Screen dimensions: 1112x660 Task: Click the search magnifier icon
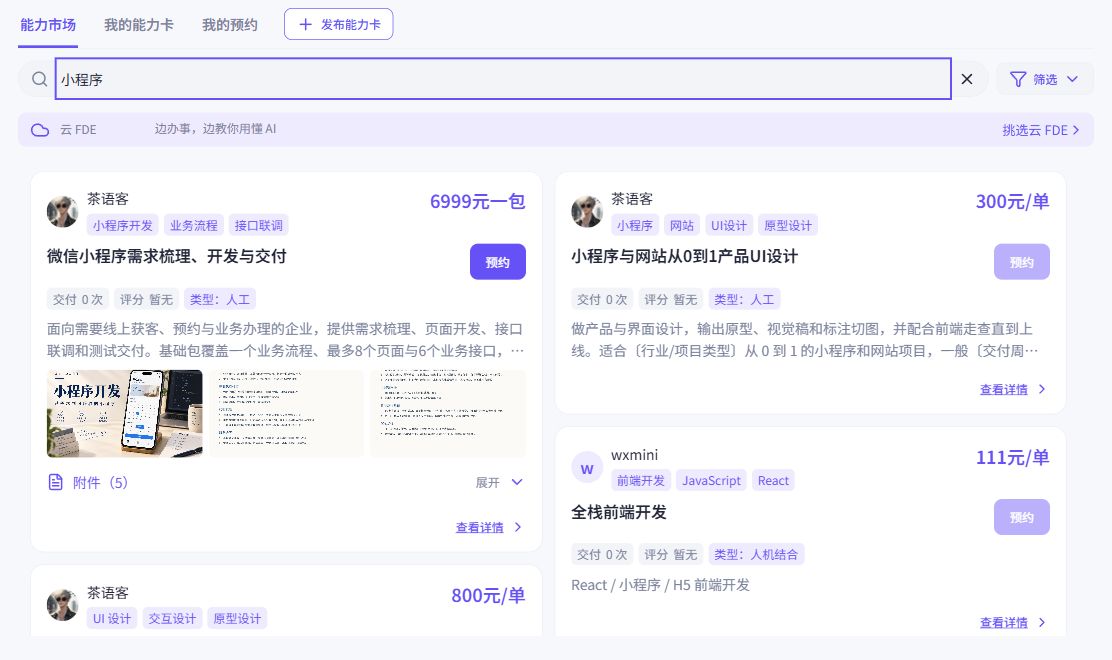coord(40,79)
